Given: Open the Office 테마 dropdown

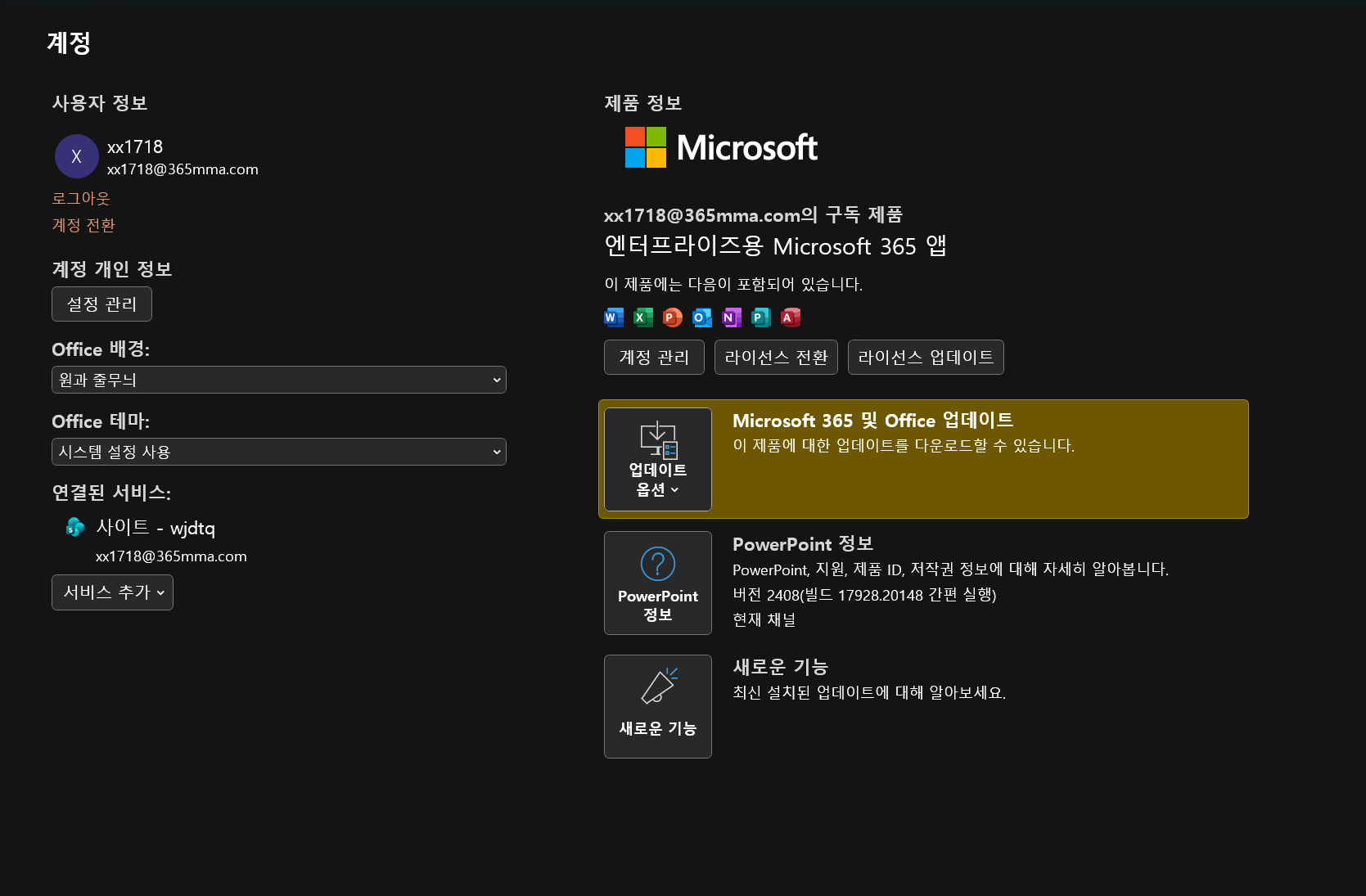Looking at the screenshot, I should 279,452.
